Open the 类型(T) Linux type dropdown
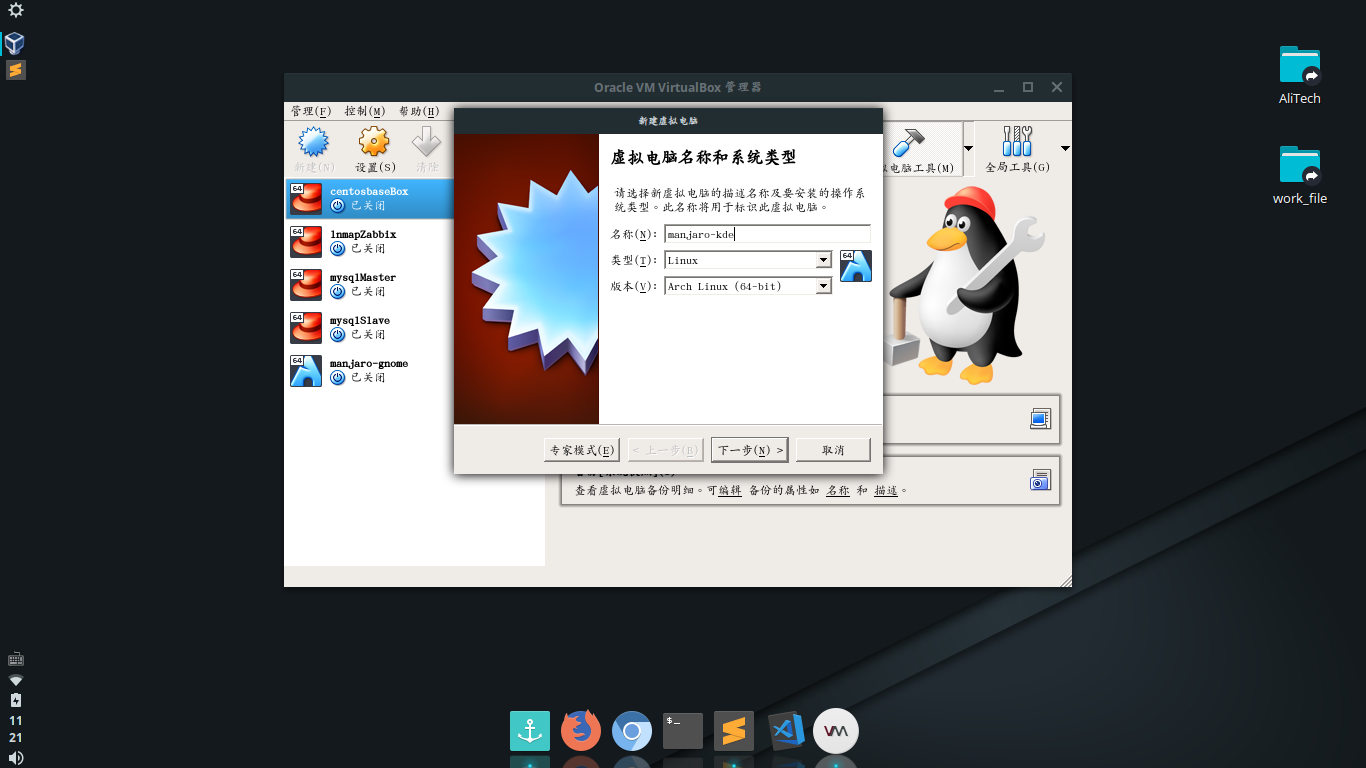Viewport: 1366px width, 768px height. [748, 260]
